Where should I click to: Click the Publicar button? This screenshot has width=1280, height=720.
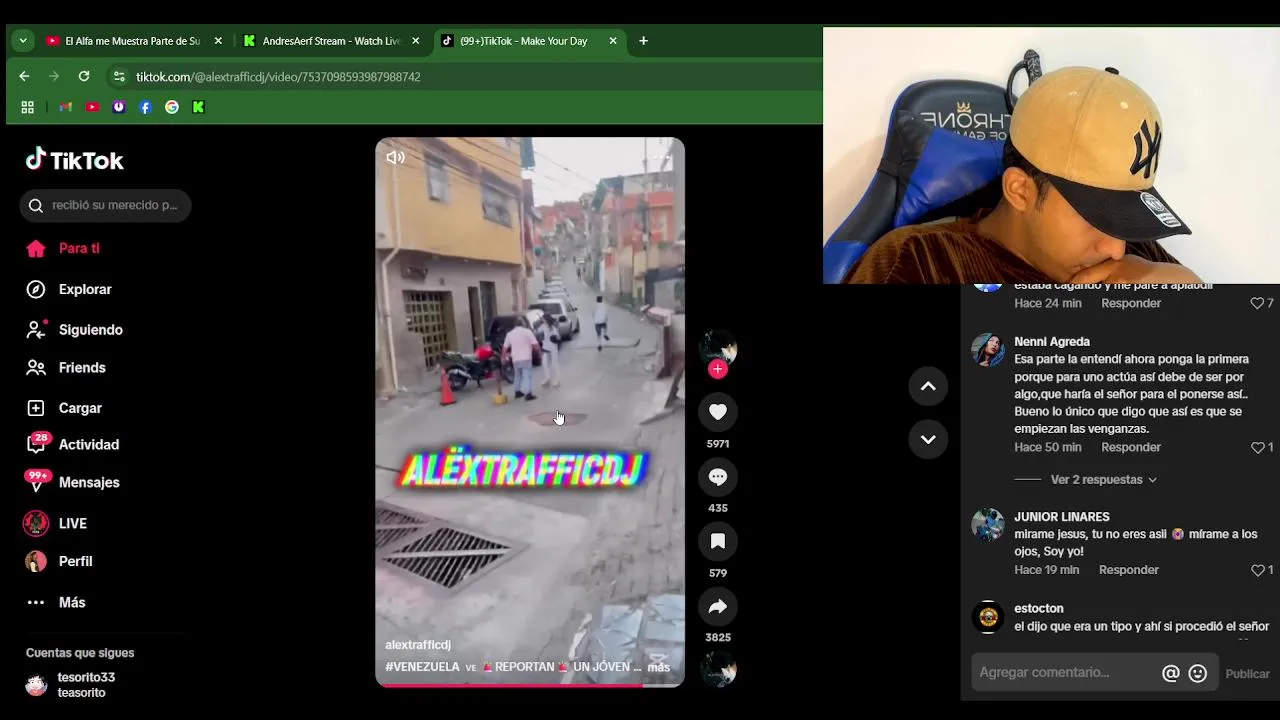pos(1247,674)
